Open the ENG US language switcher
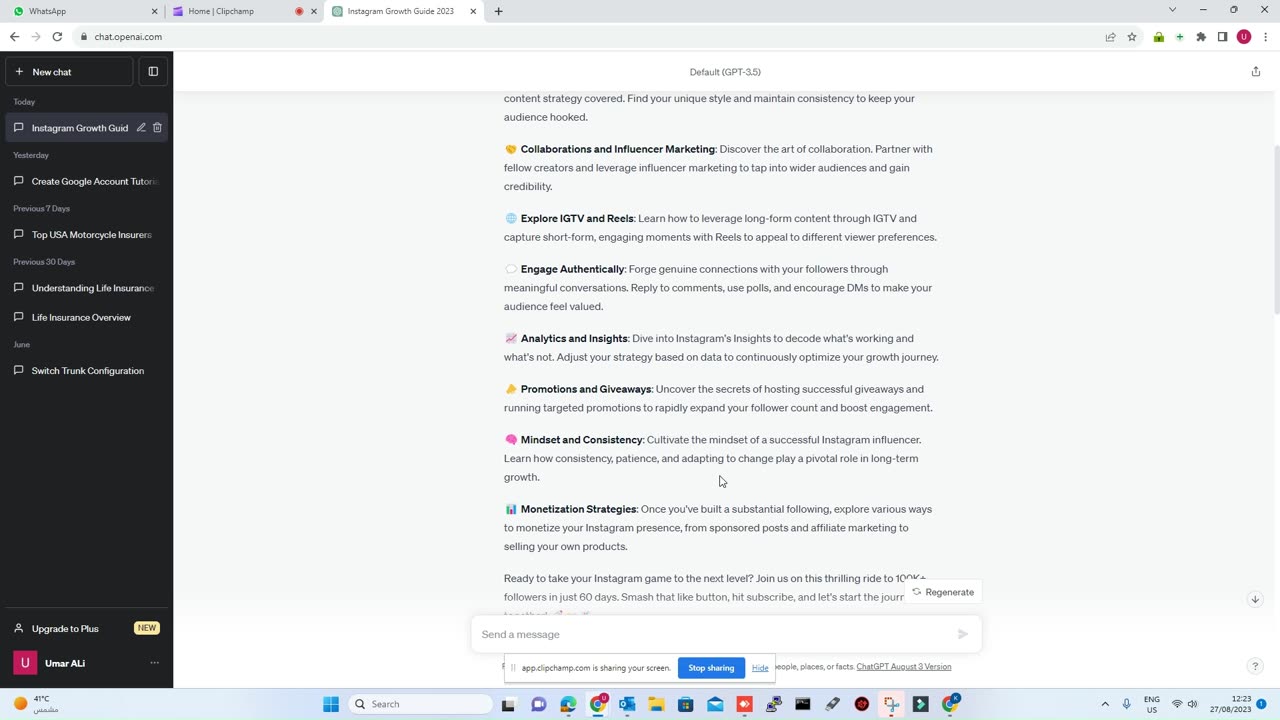 (x=1152, y=704)
